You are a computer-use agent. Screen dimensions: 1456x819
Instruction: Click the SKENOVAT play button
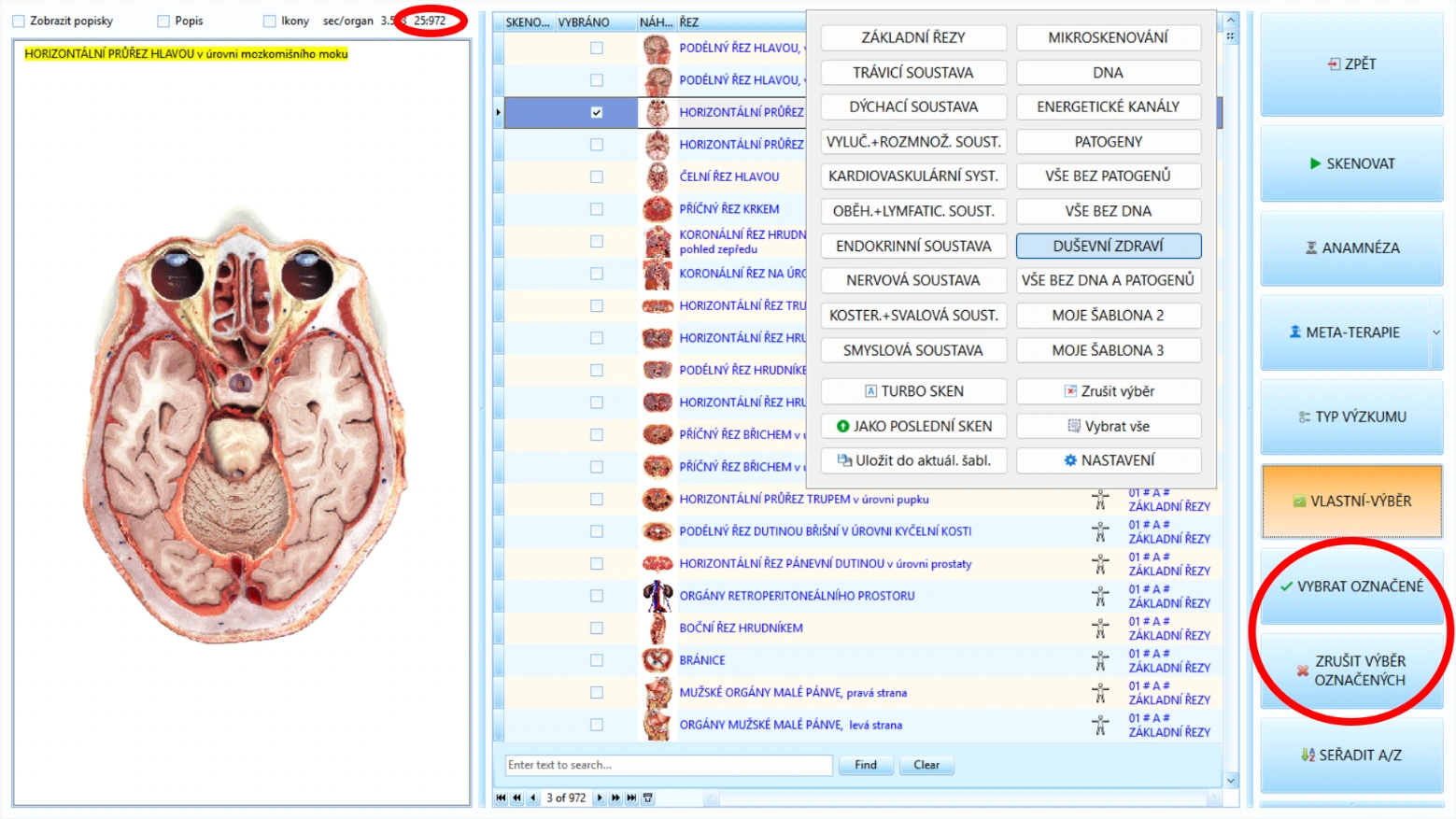[x=1351, y=163]
